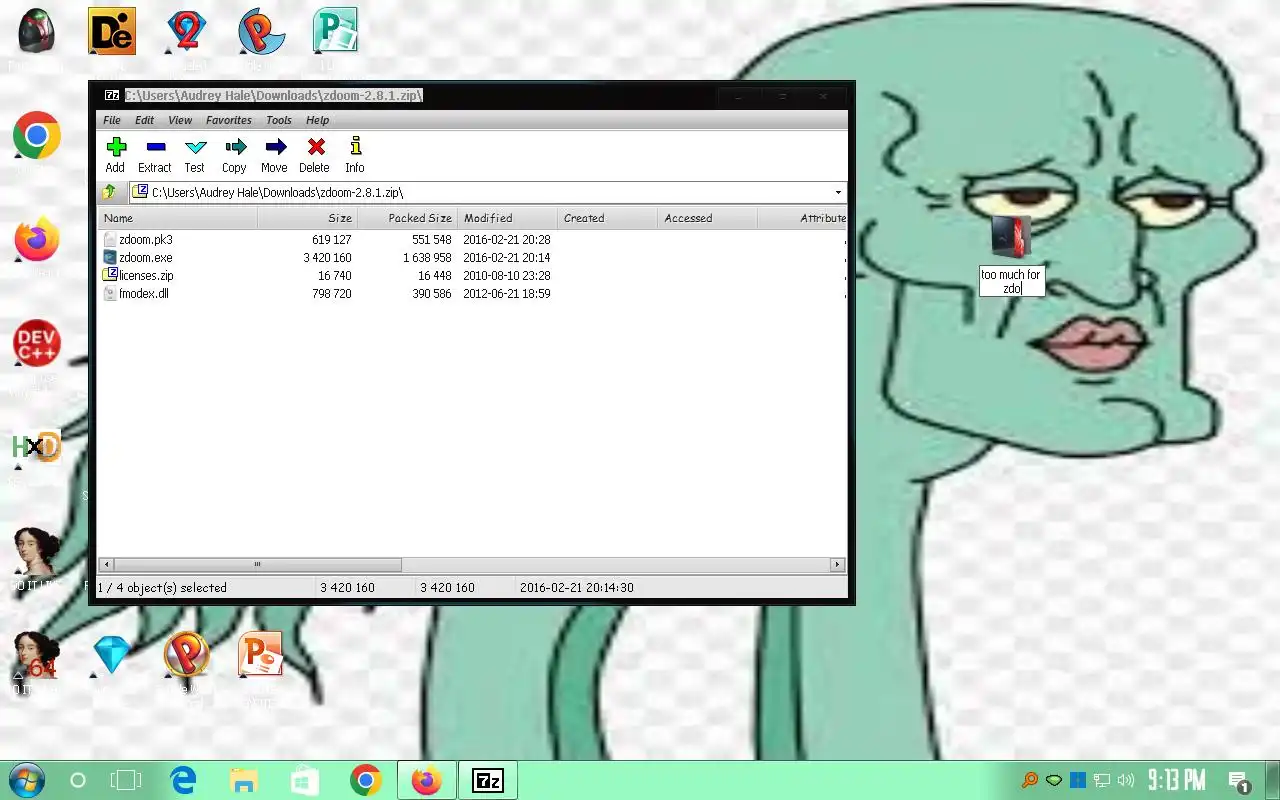Screen dimensions: 1280x800
Task: Open the Edit menu
Action: point(145,120)
